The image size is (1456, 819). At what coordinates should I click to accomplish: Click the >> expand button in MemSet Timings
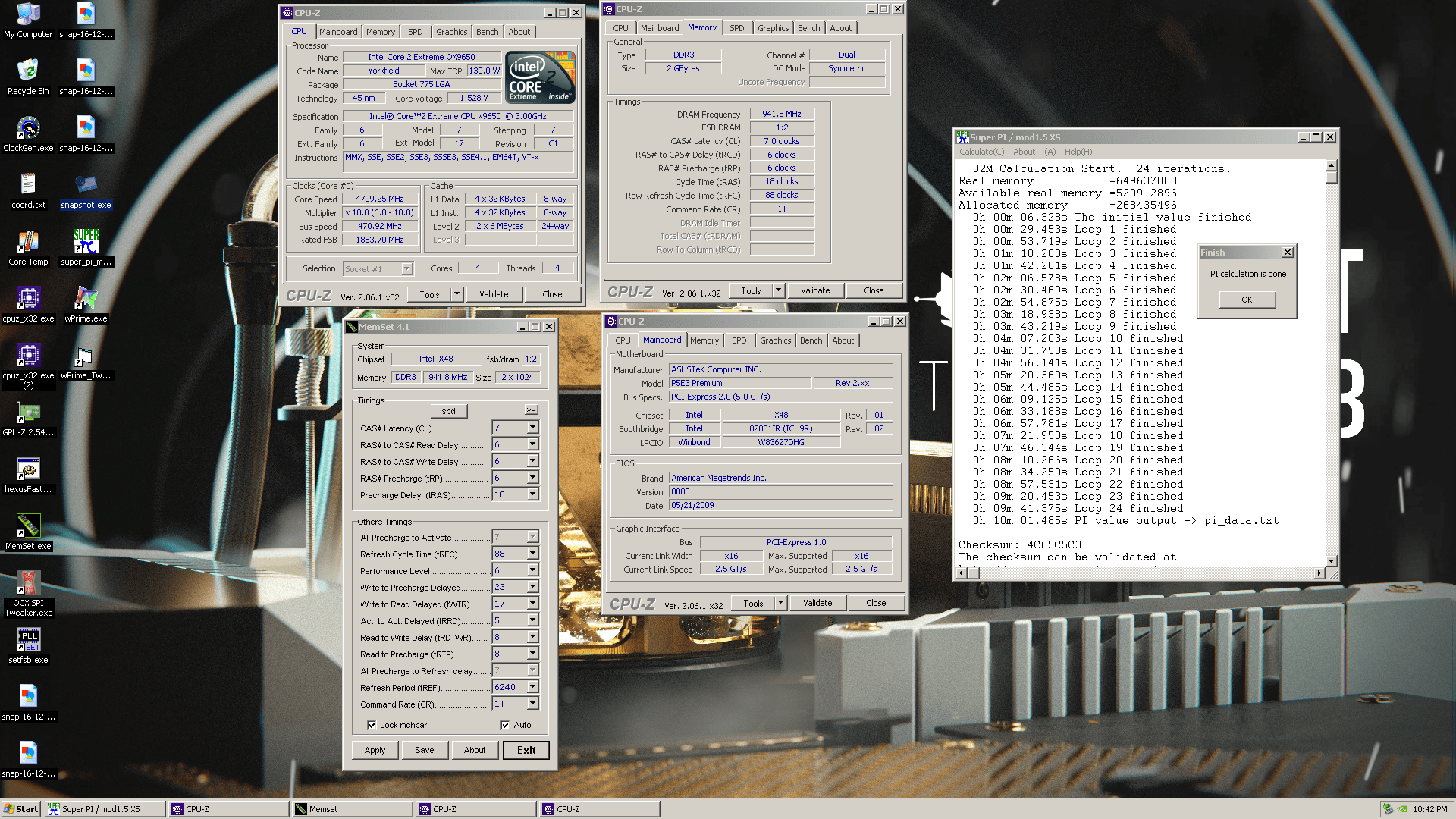coord(531,409)
